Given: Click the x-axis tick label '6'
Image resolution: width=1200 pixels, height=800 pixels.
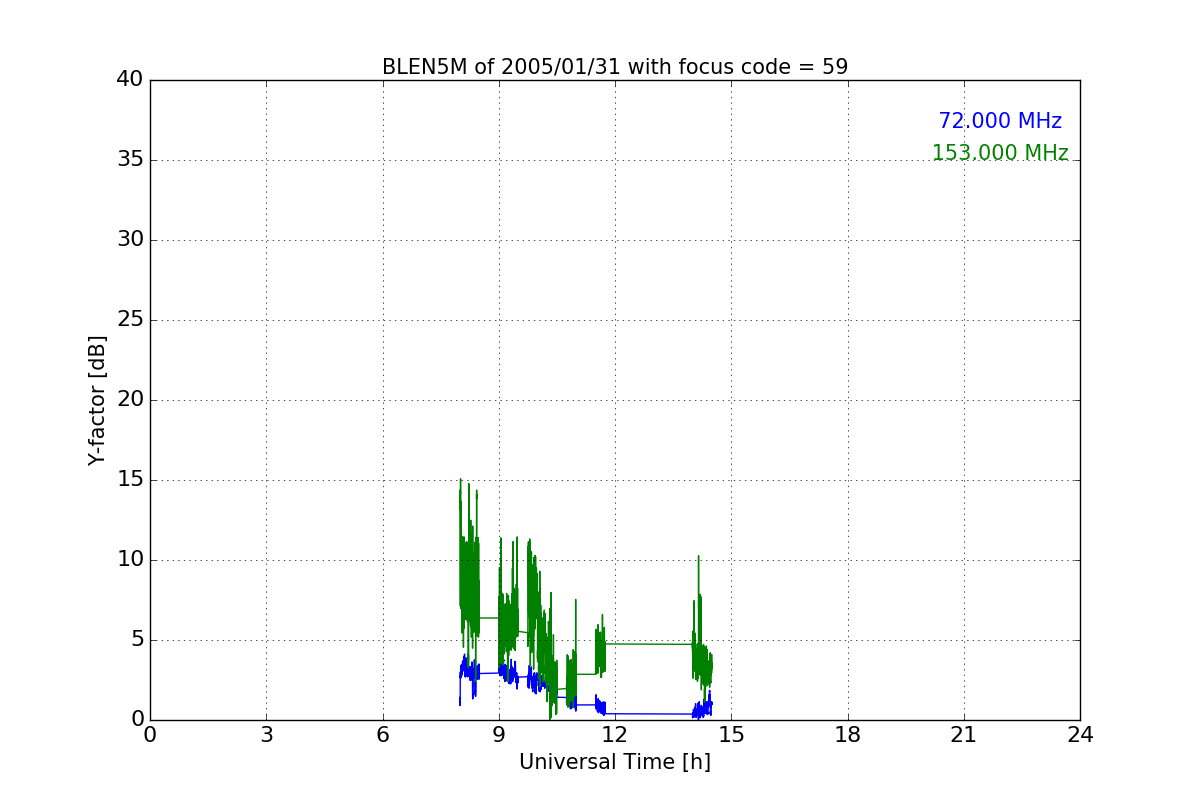Looking at the screenshot, I should tap(383, 735).
